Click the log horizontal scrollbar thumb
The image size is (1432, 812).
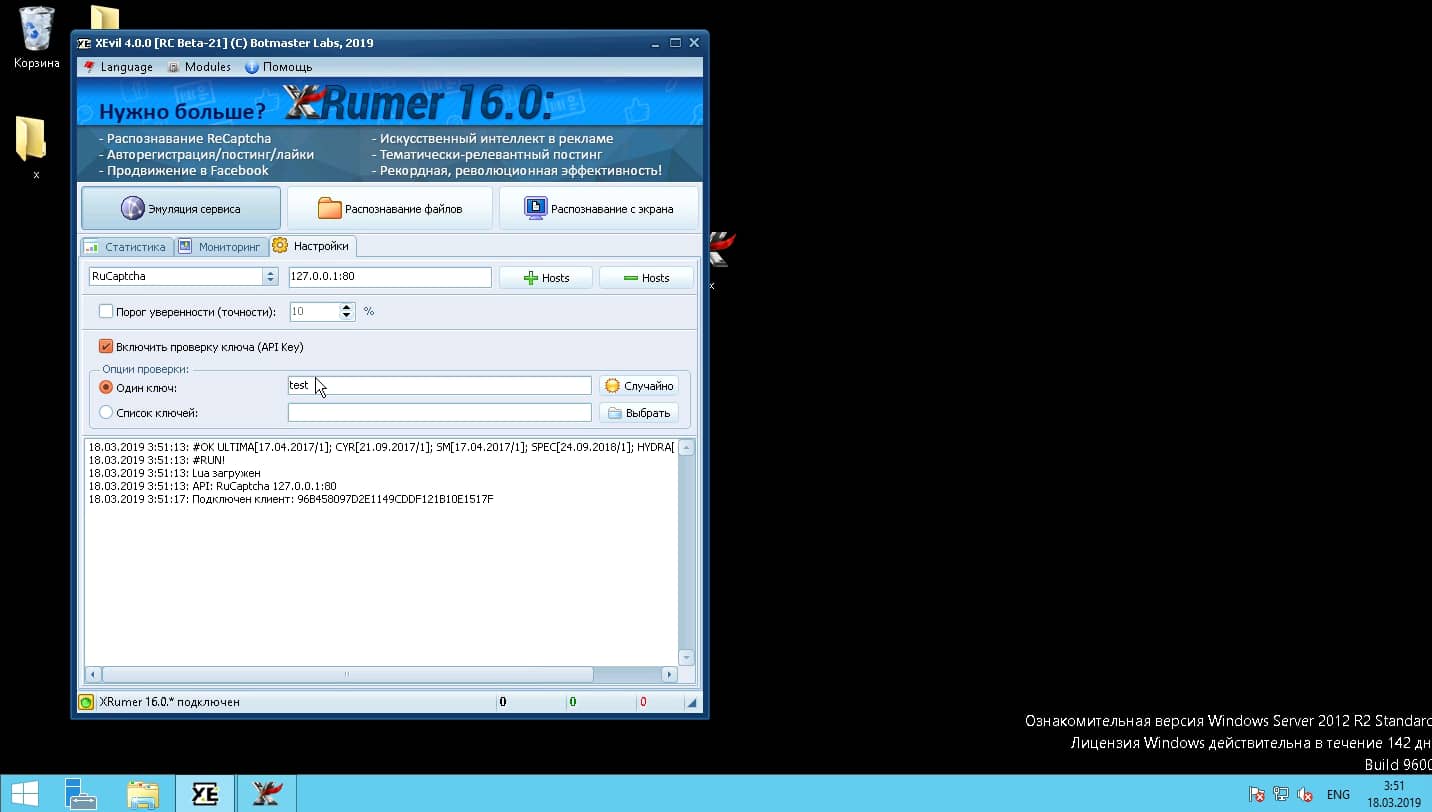[x=347, y=674]
